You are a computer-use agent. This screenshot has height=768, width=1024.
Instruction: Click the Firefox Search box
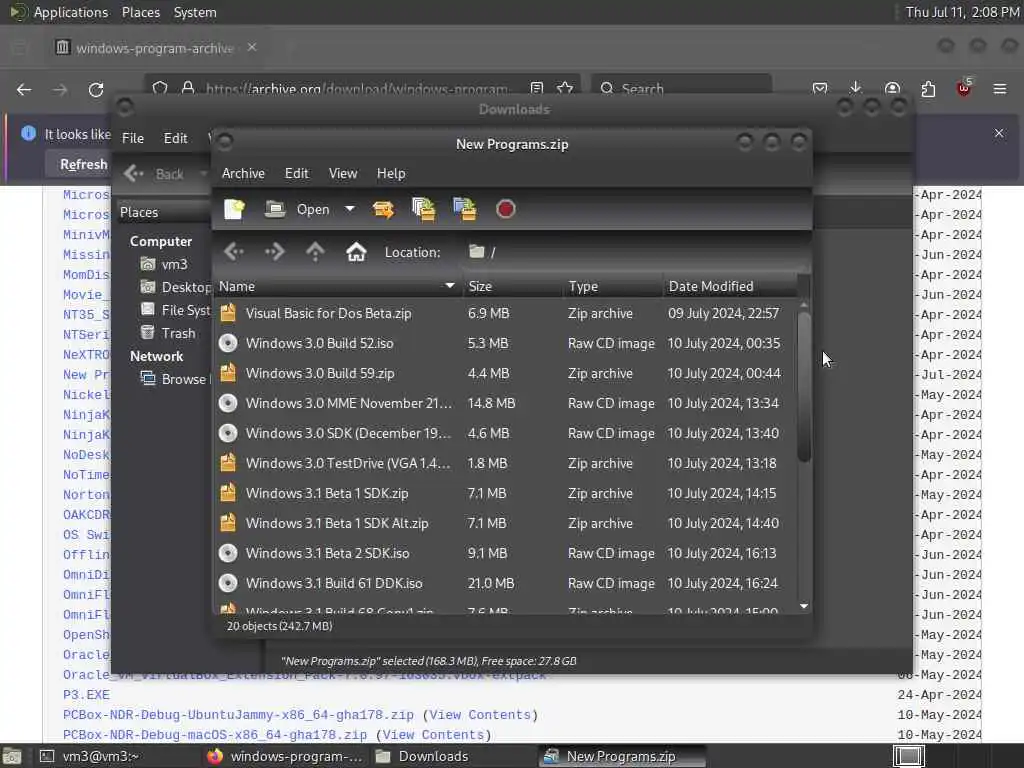click(681, 88)
